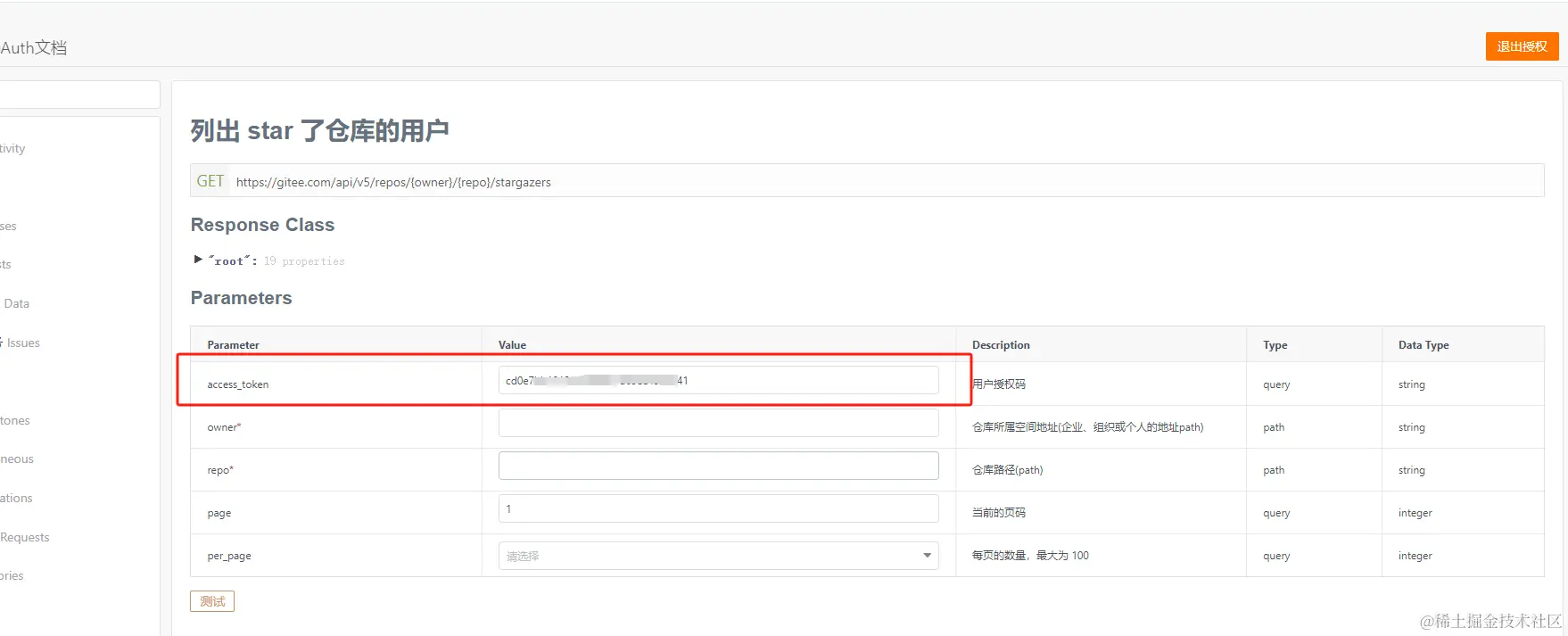
Task: Click the 每页的数量，最大为 100 description
Action: click(x=1030, y=556)
